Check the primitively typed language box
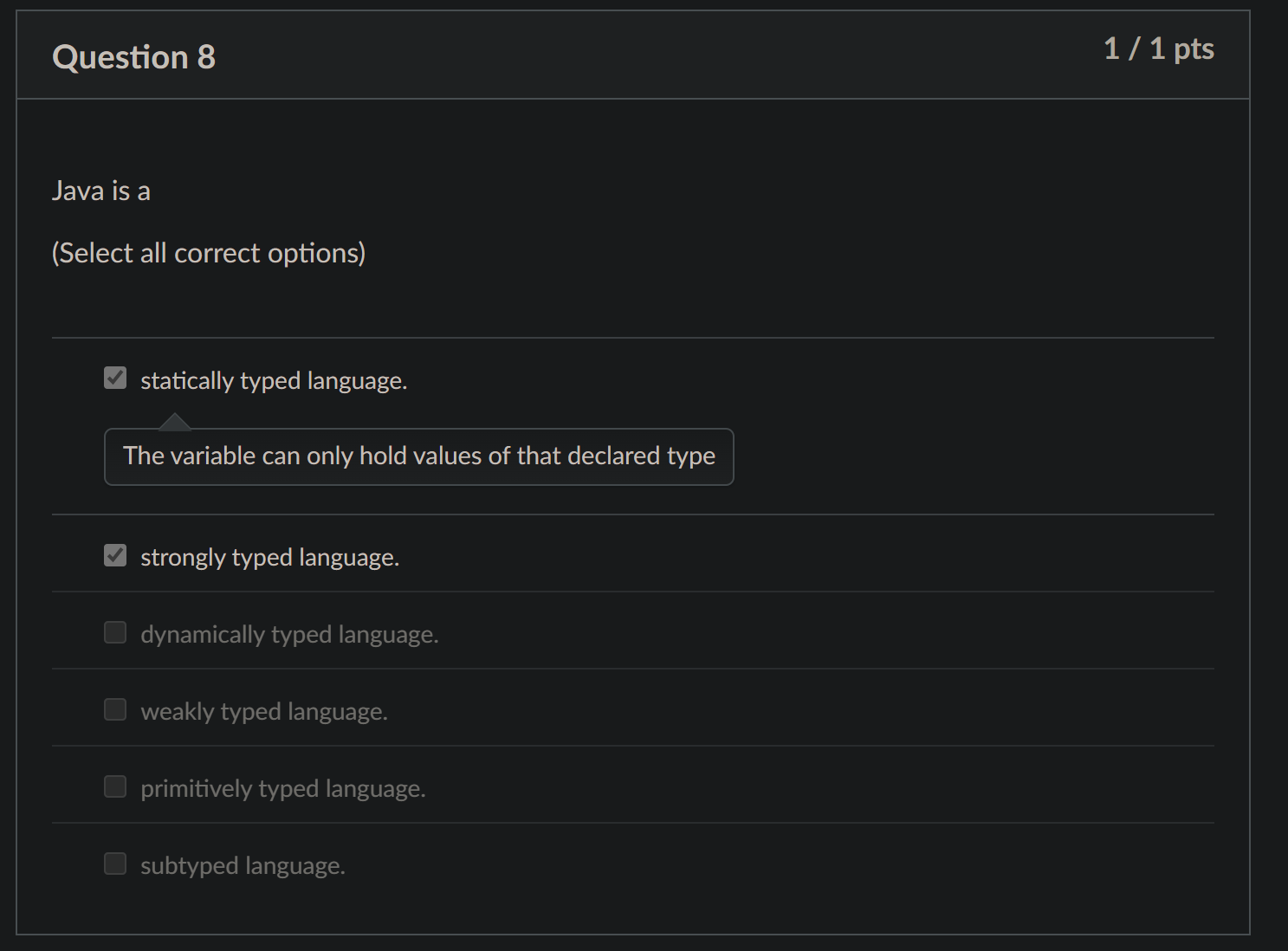Viewport: 1288px width, 951px height. [x=115, y=786]
